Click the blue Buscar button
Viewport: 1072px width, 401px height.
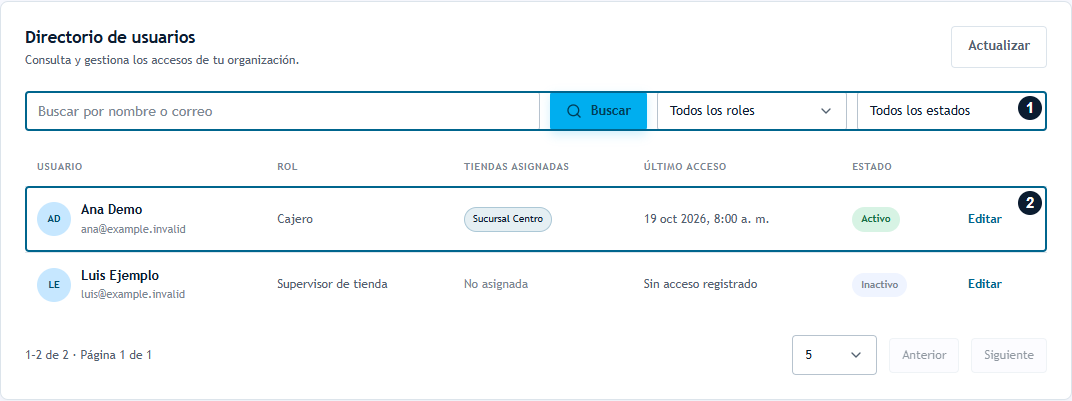coord(598,111)
